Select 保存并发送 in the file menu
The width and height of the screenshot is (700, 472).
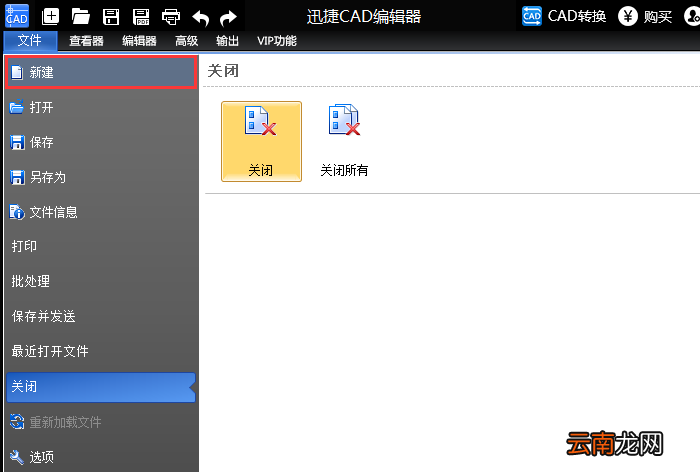[x=101, y=316]
